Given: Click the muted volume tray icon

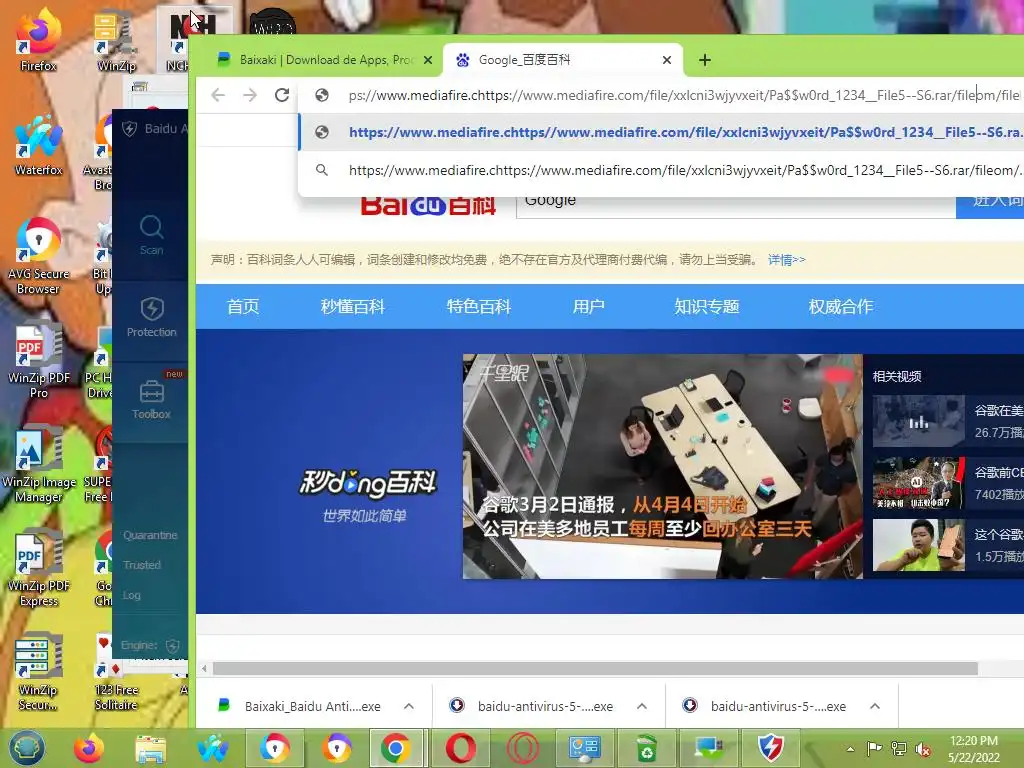Looking at the screenshot, I should pos(923,749).
